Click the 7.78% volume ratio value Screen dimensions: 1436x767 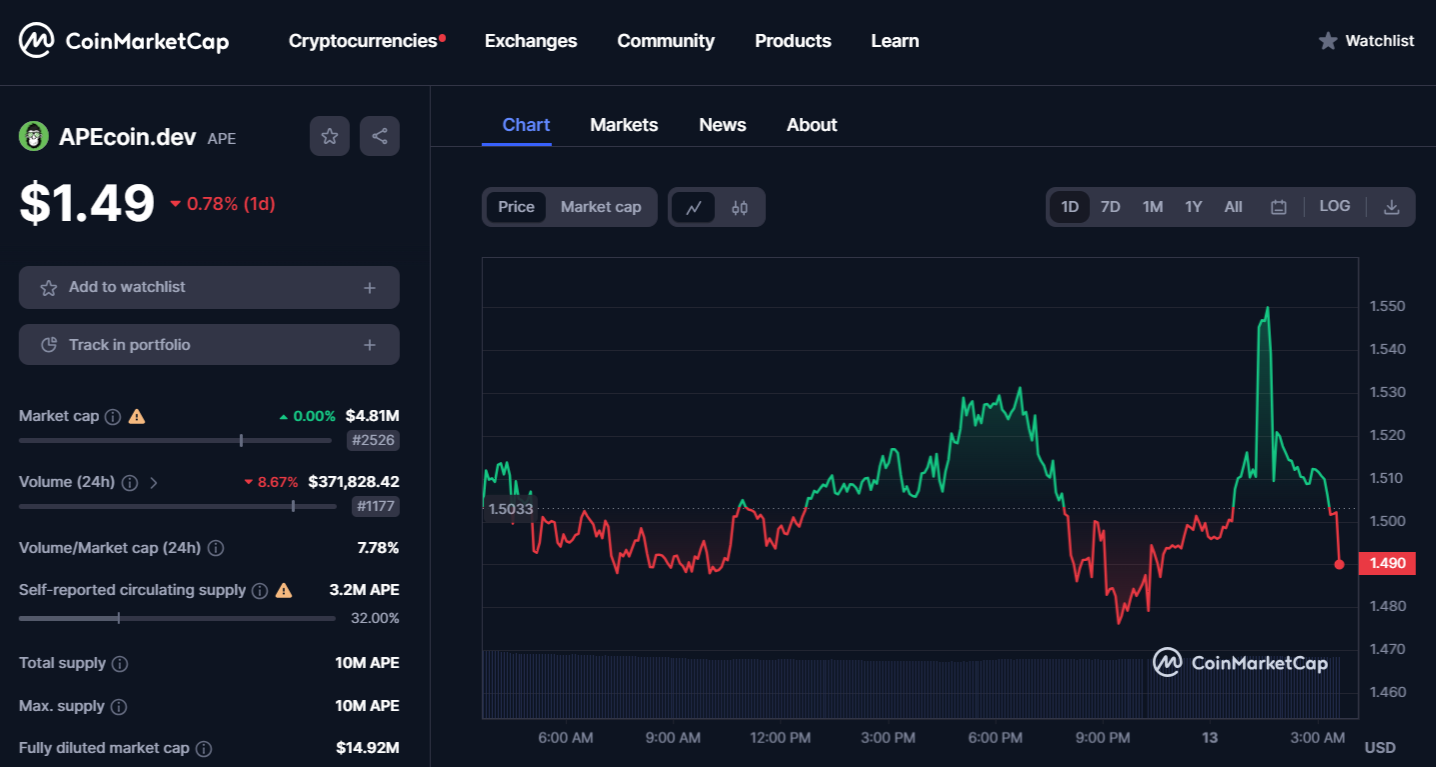378,548
